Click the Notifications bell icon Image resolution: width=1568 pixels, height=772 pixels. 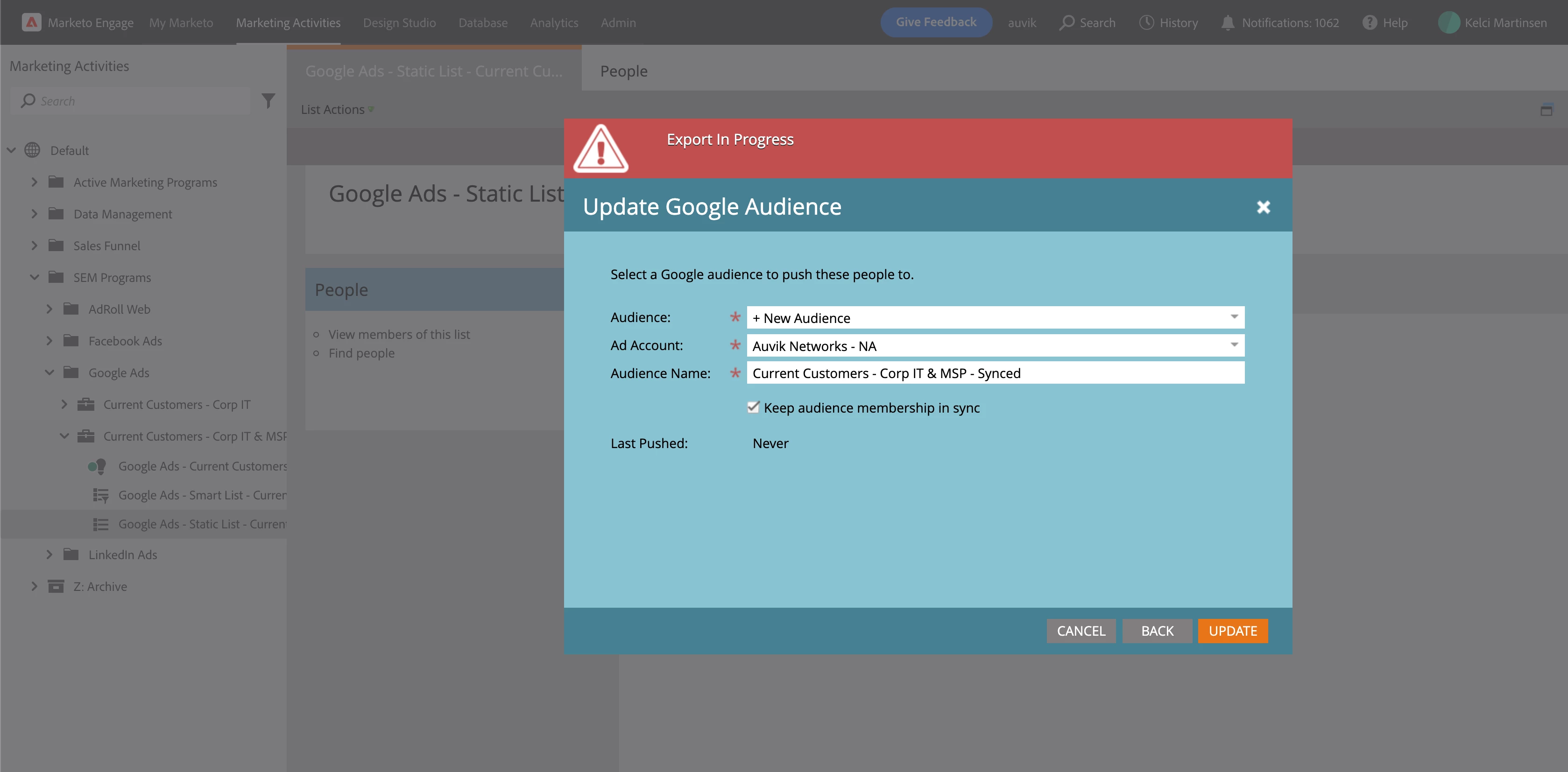click(x=1228, y=22)
